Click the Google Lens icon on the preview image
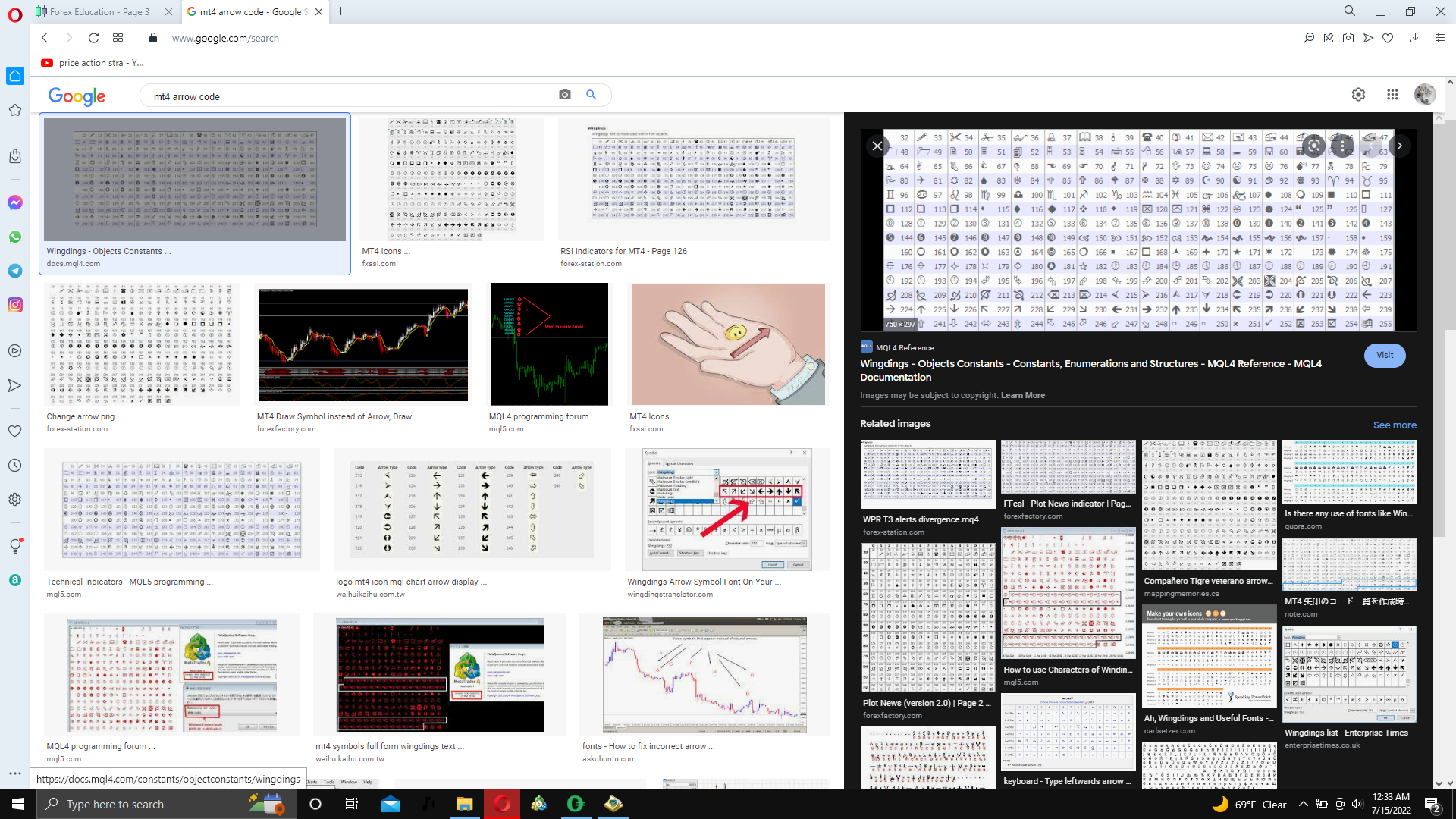Screen dimensions: 1456x819 coord(1313,146)
